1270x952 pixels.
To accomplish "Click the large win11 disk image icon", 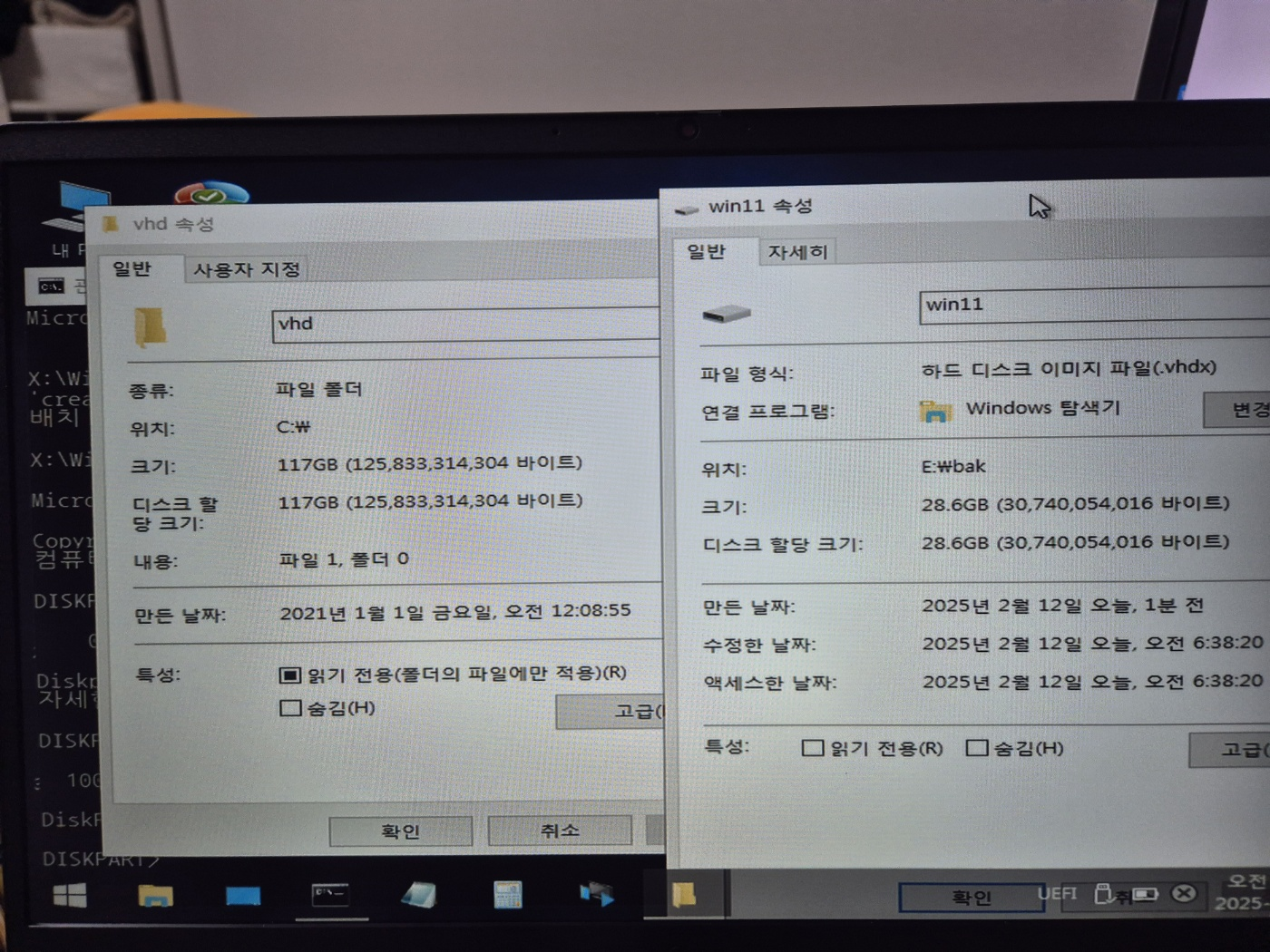I will [x=726, y=314].
